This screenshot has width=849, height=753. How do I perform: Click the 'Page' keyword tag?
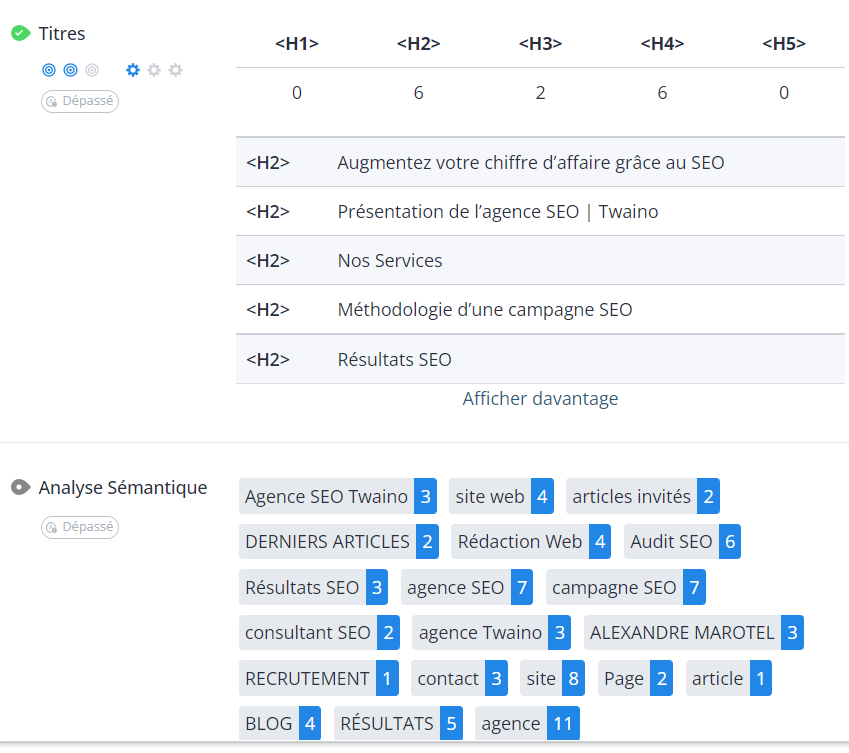pyautogui.click(x=635, y=678)
